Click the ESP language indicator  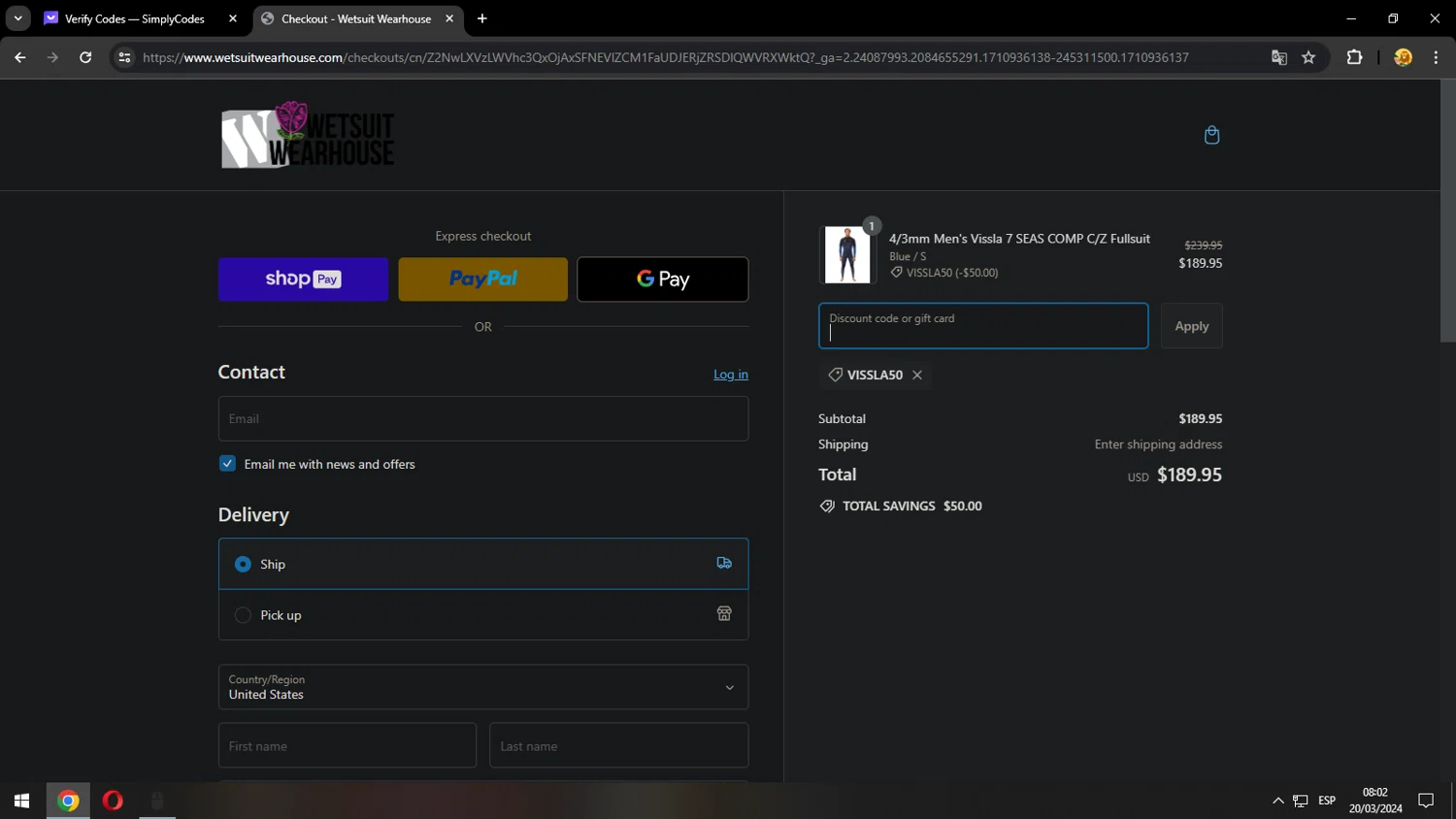[x=1327, y=801]
